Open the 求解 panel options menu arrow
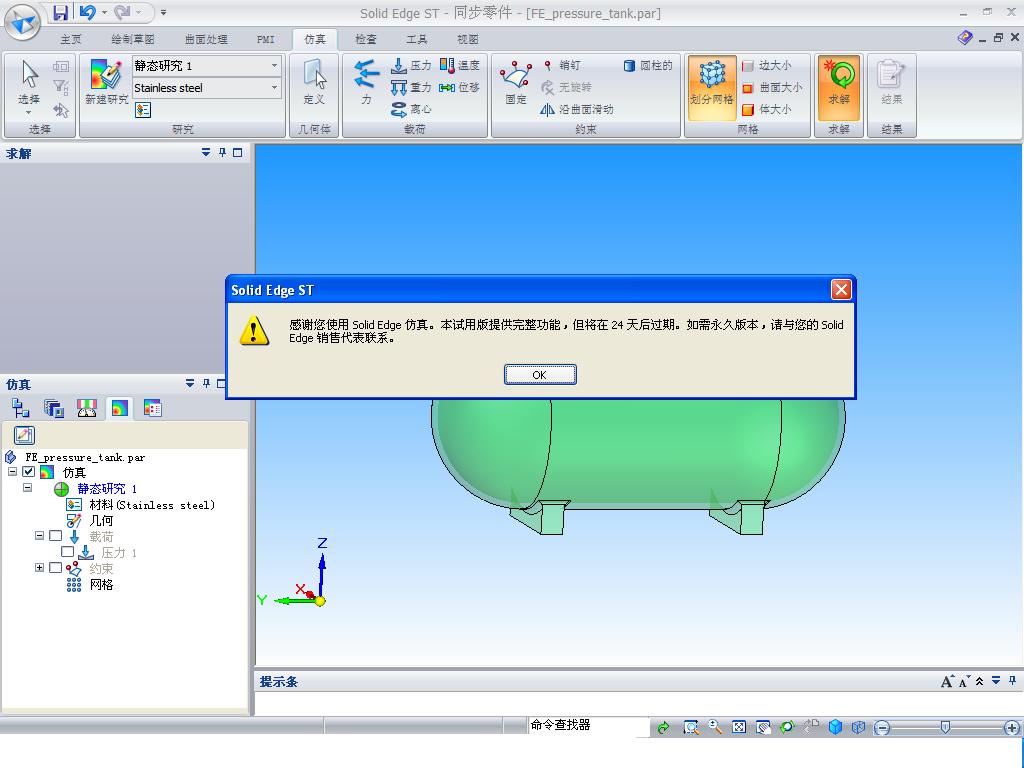Viewport: 1024px width, 768px height. click(x=206, y=152)
